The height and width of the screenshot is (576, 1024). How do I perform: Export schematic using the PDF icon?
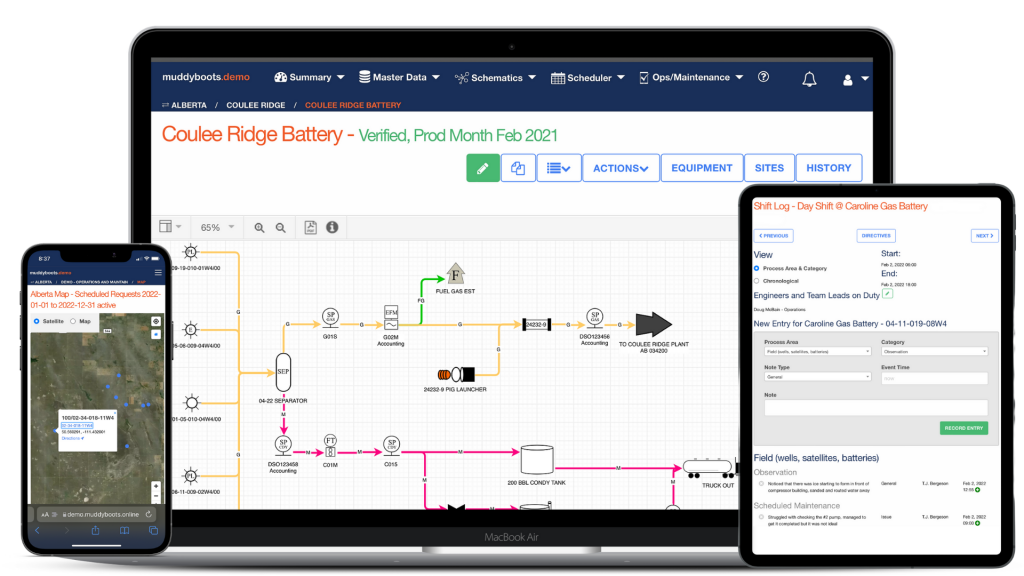310,227
